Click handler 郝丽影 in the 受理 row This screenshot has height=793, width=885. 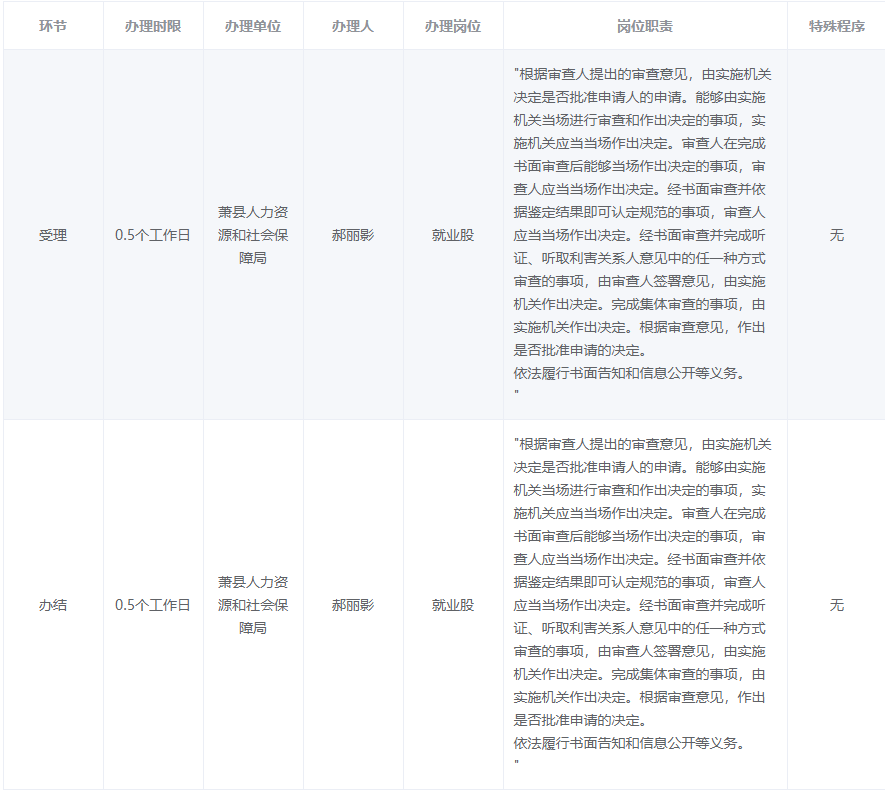(x=353, y=235)
